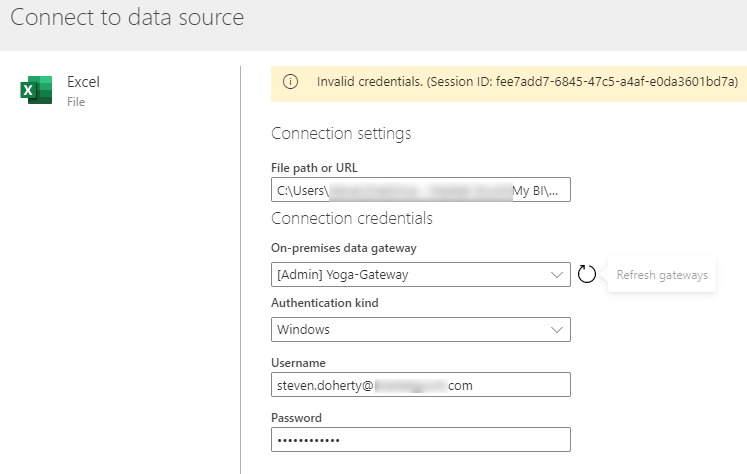The height and width of the screenshot is (474, 747).
Task: Click the chevron arrow on Yoga-Gateway dropdown
Action: pos(556,275)
